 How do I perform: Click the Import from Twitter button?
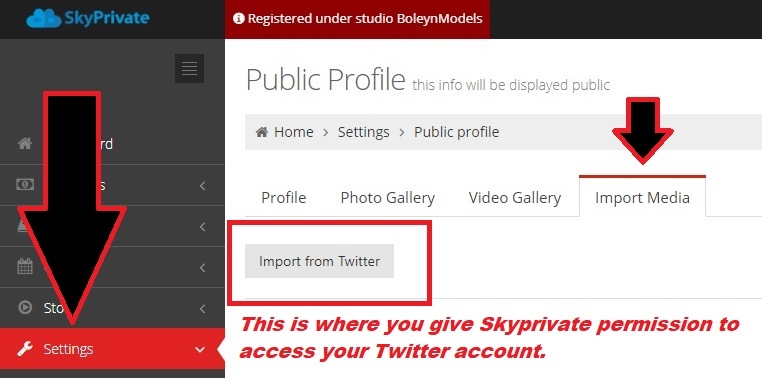coord(319,261)
